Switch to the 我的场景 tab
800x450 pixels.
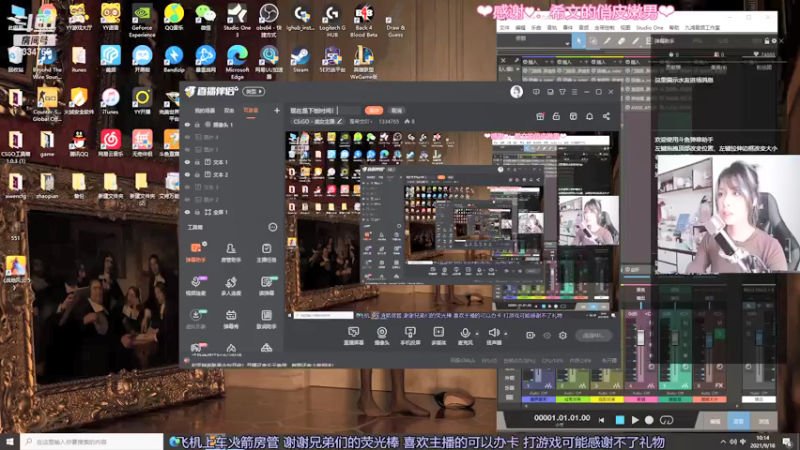205,111
